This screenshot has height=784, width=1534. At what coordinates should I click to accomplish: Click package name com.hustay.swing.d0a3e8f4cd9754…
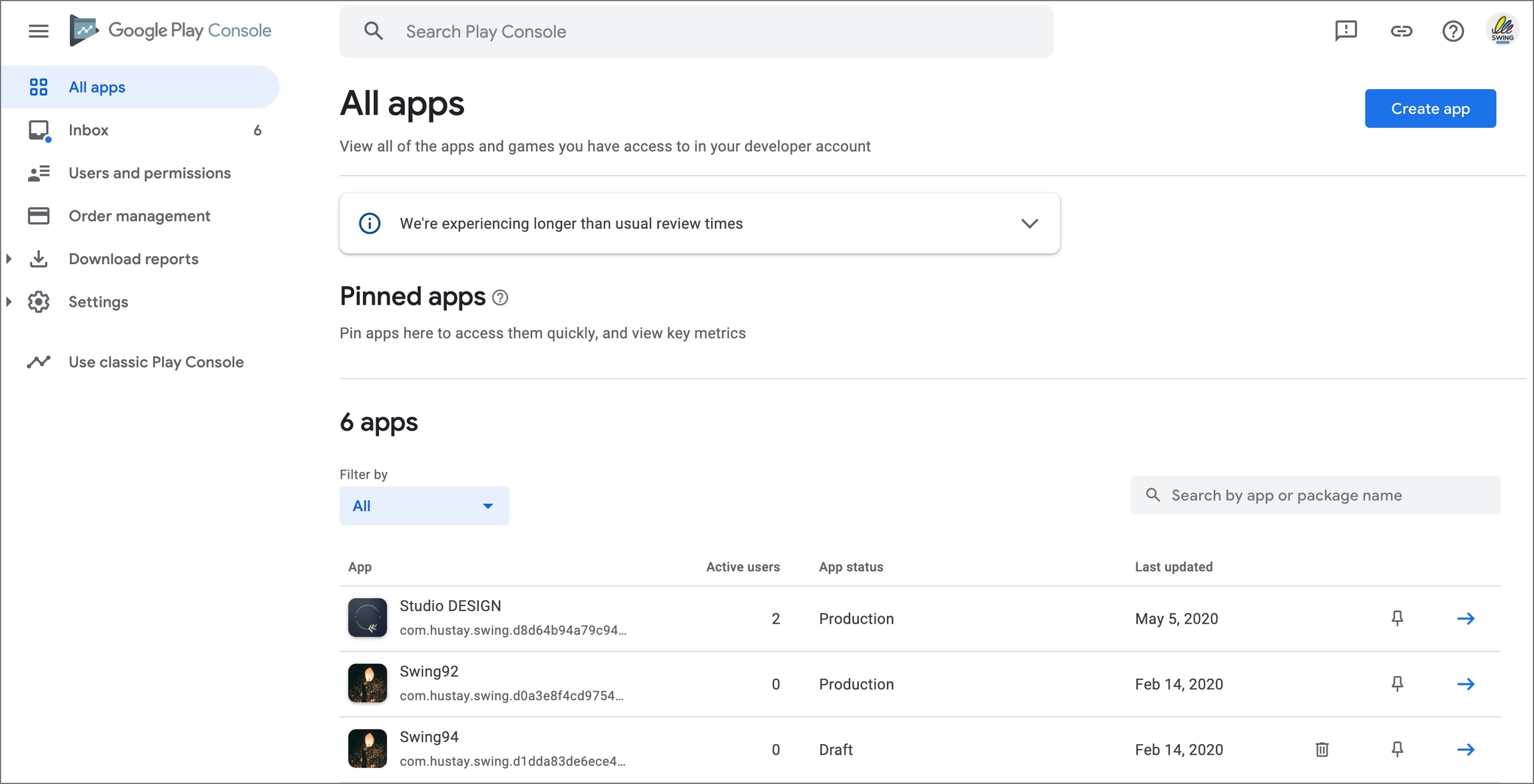511,696
